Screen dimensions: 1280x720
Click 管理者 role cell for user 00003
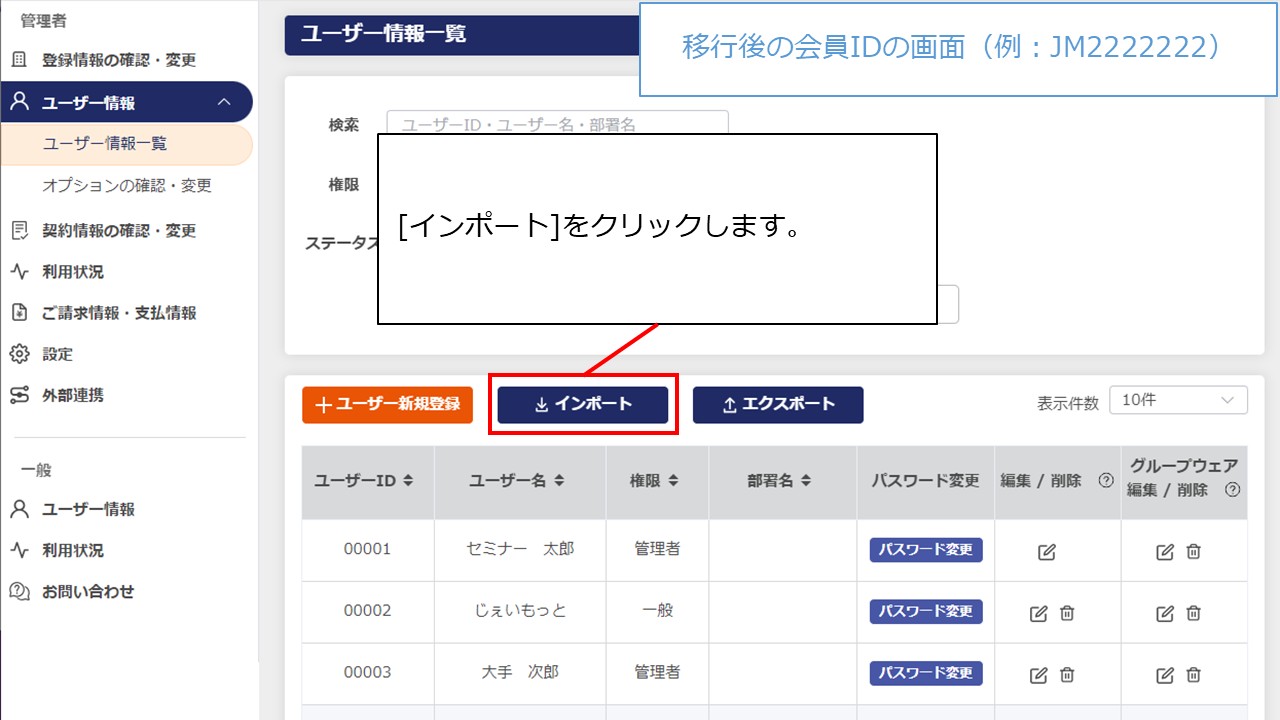click(x=657, y=672)
